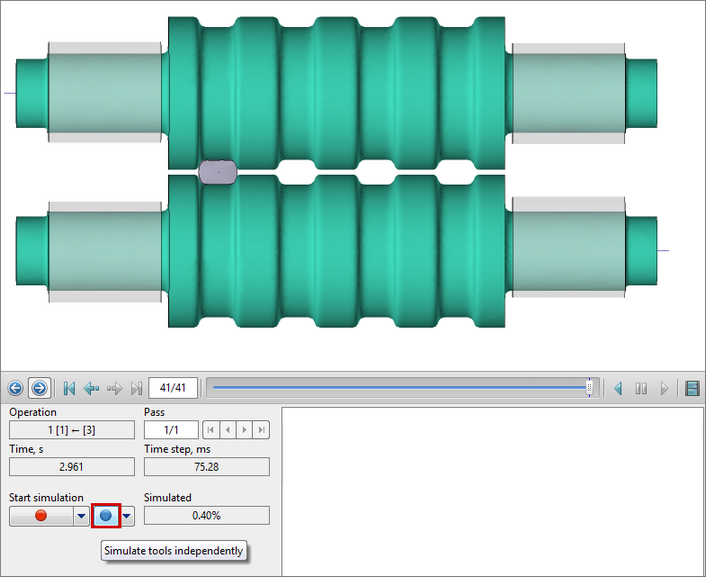
Task: Go to the next simulation step
Action: pyautogui.click(x=114, y=388)
